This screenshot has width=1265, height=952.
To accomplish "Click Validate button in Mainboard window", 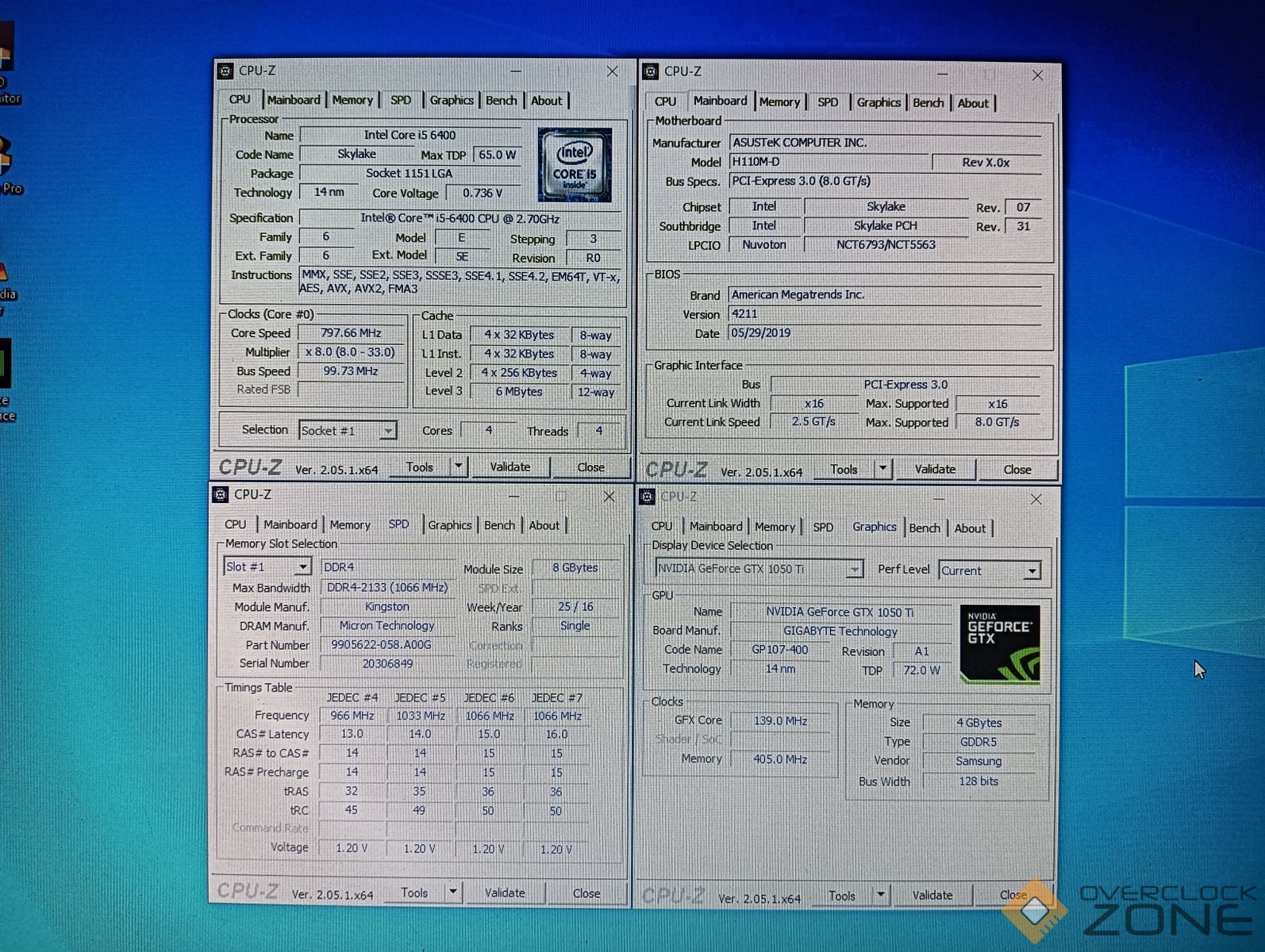I will coord(935,470).
